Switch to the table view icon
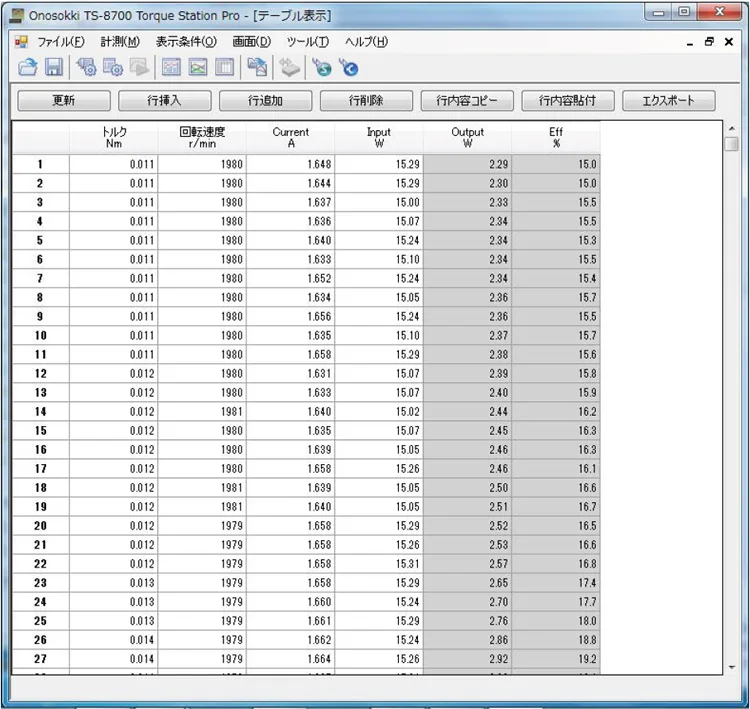This screenshot has width=750, height=709. pyautogui.click(x=224, y=67)
